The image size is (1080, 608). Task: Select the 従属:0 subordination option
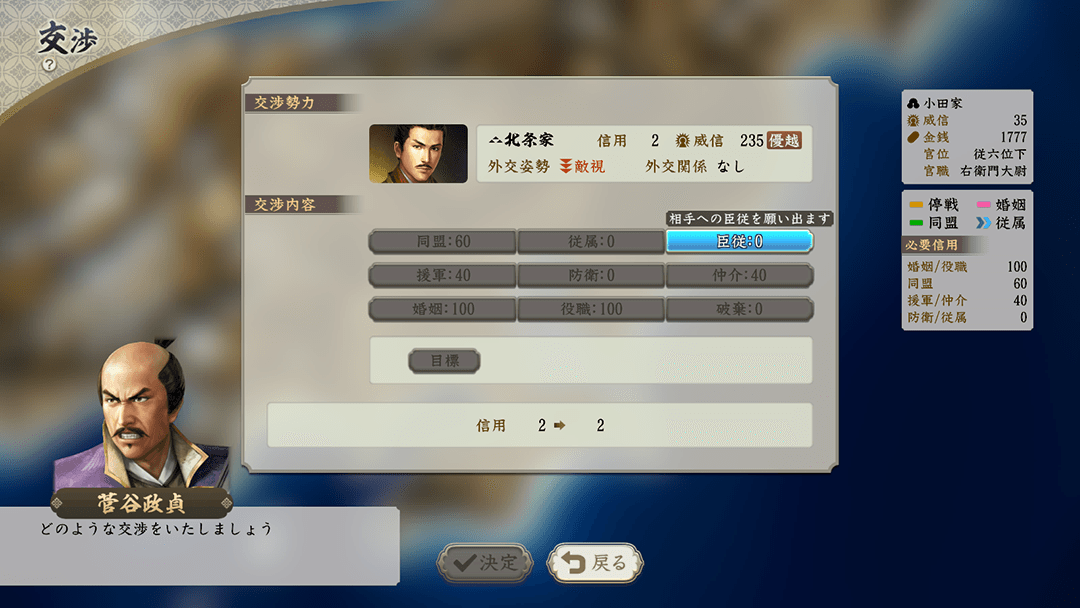591,242
